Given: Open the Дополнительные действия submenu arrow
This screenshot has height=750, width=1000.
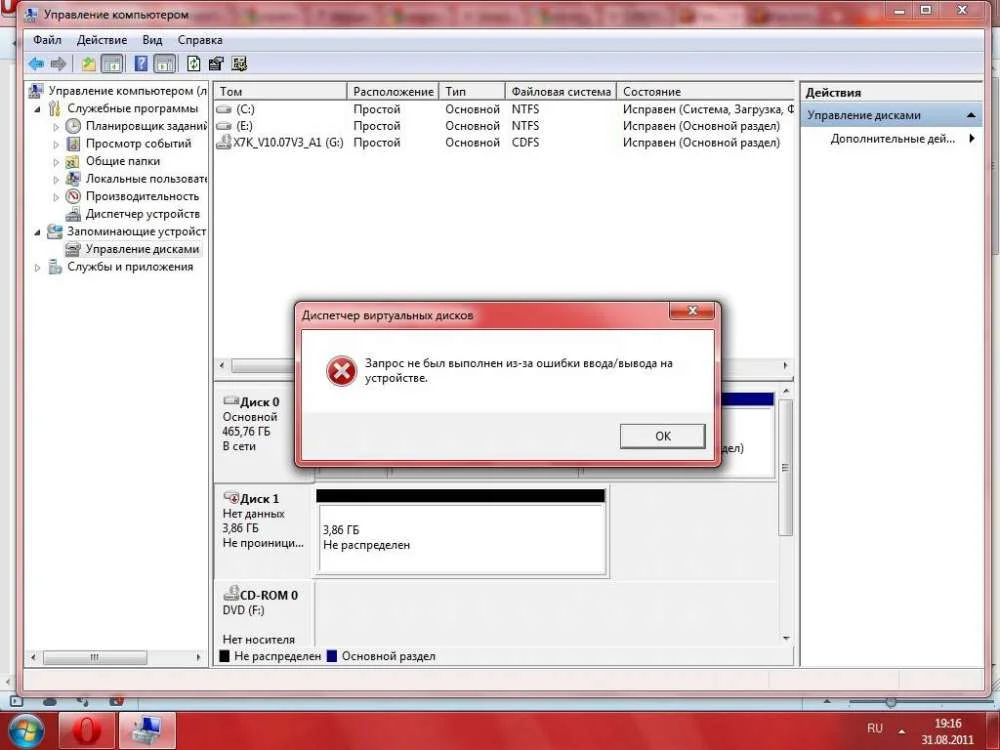Looking at the screenshot, I should pos(972,138).
